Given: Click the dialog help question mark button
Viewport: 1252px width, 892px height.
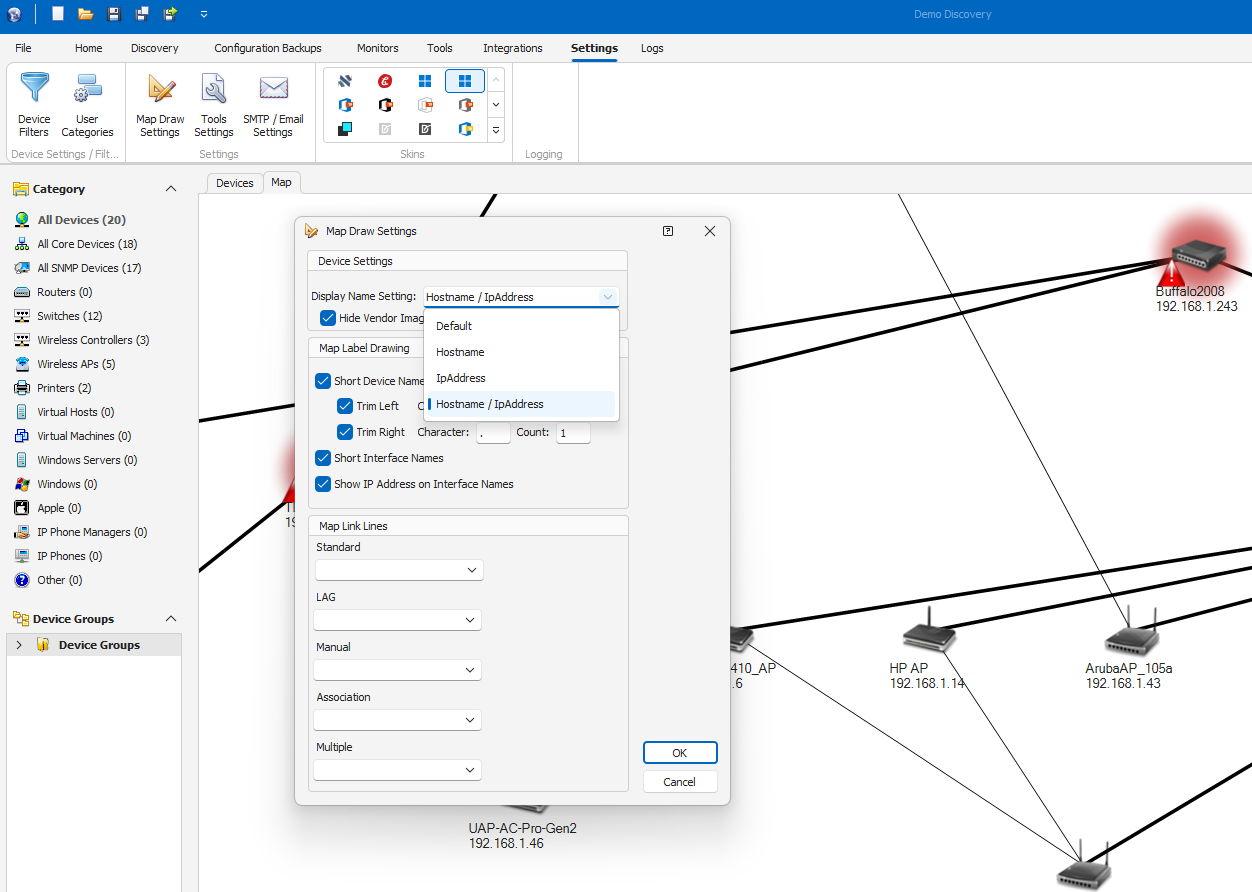Looking at the screenshot, I should pos(668,231).
